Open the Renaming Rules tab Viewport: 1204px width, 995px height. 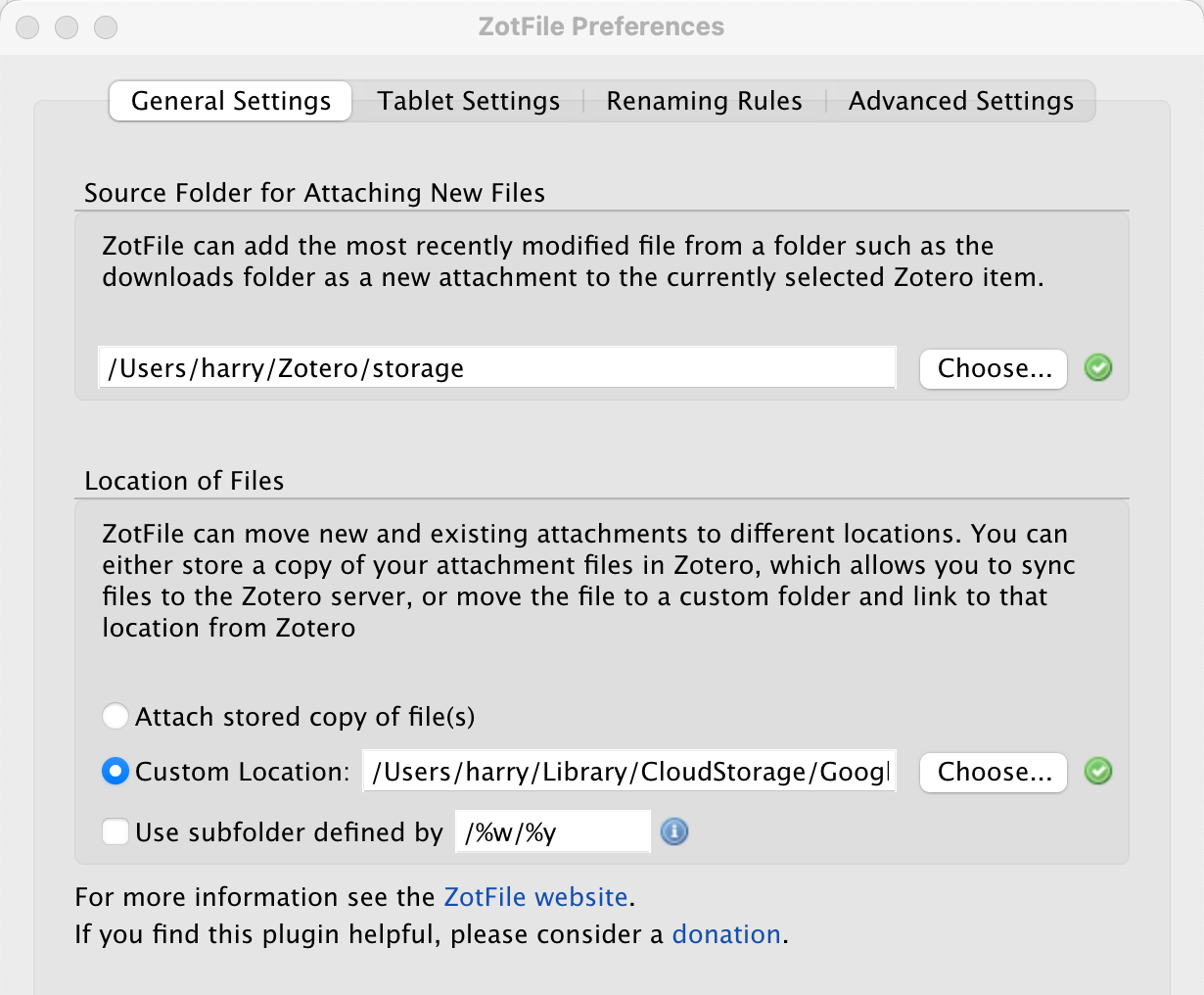click(704, 101)
